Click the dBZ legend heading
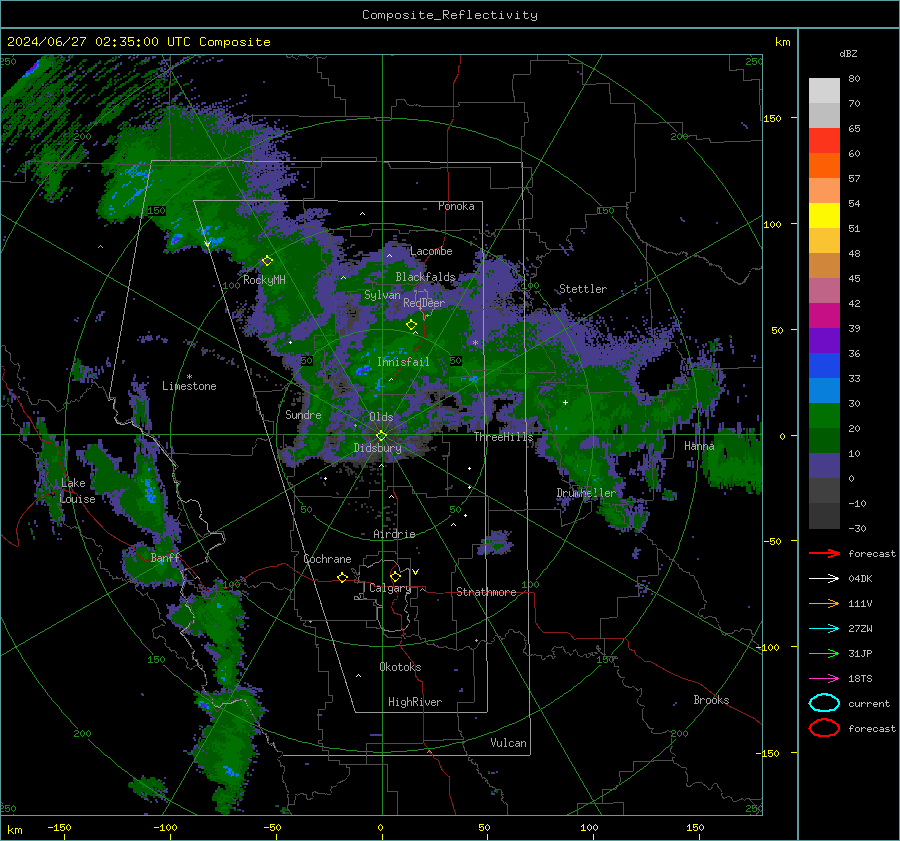Viewport: 900px width, 841px height. 848,53
